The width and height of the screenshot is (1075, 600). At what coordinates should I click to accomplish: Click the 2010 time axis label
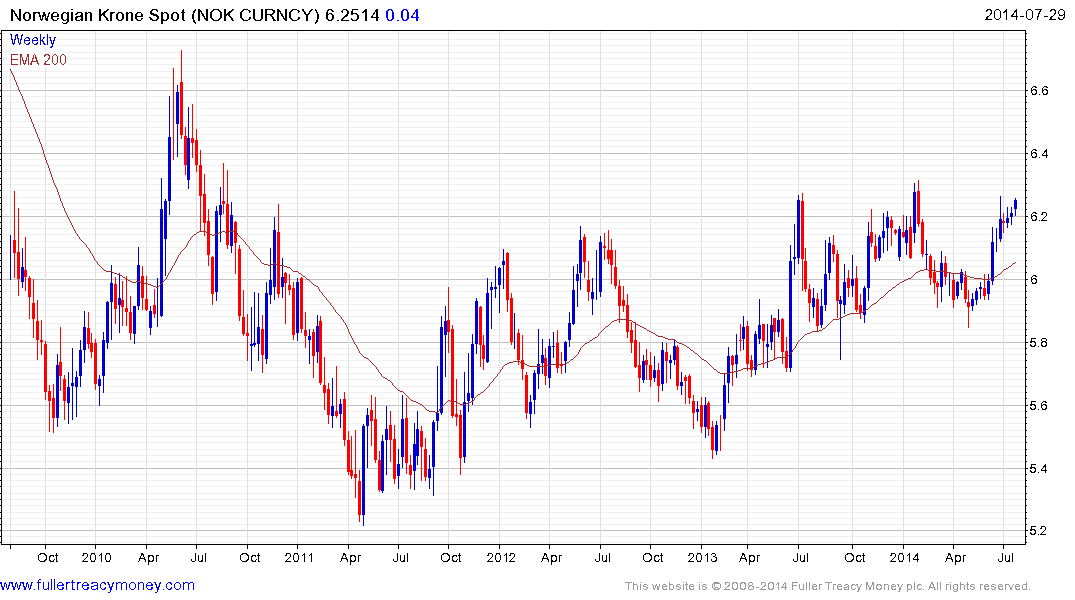pyautogui.click(x=96, y=557)
